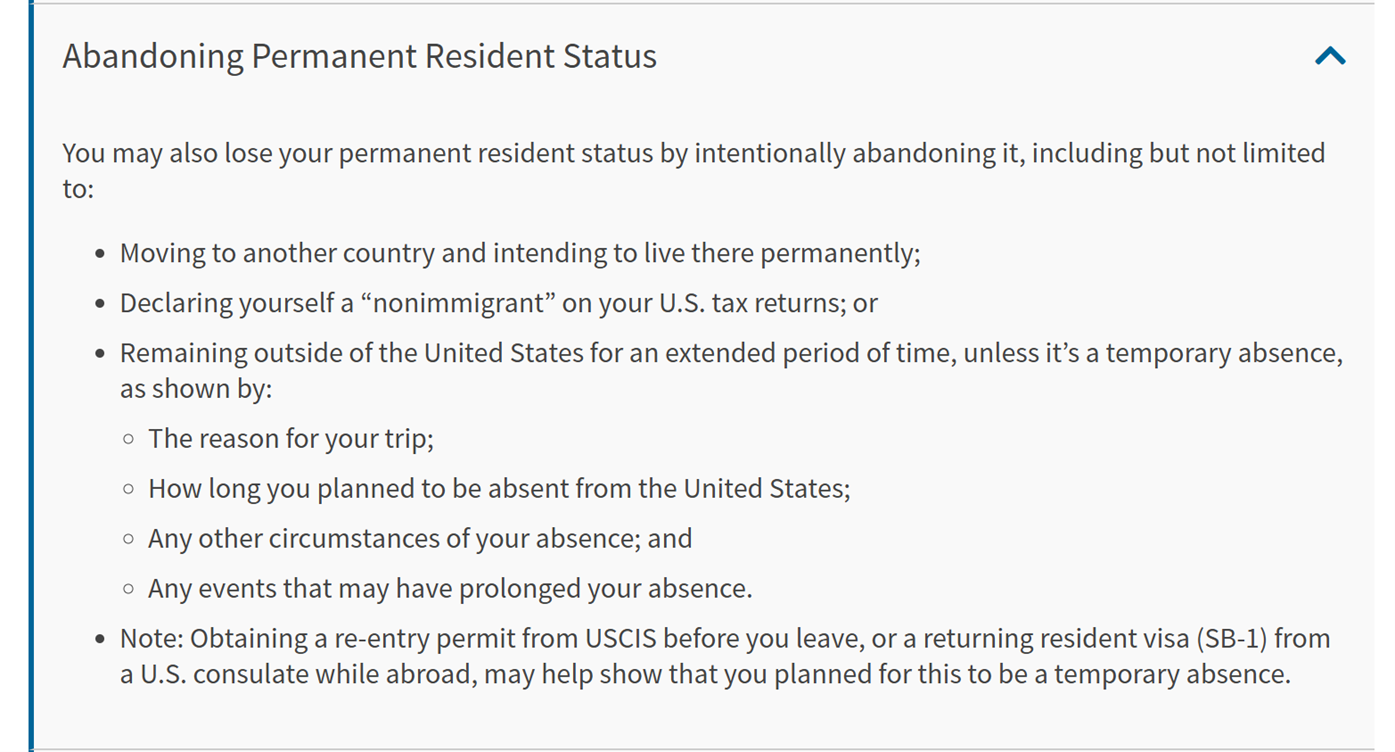Click the word "USCIS" in the note
The width and height of the screenshot is (1395, 752).
[x=622, y=638]
